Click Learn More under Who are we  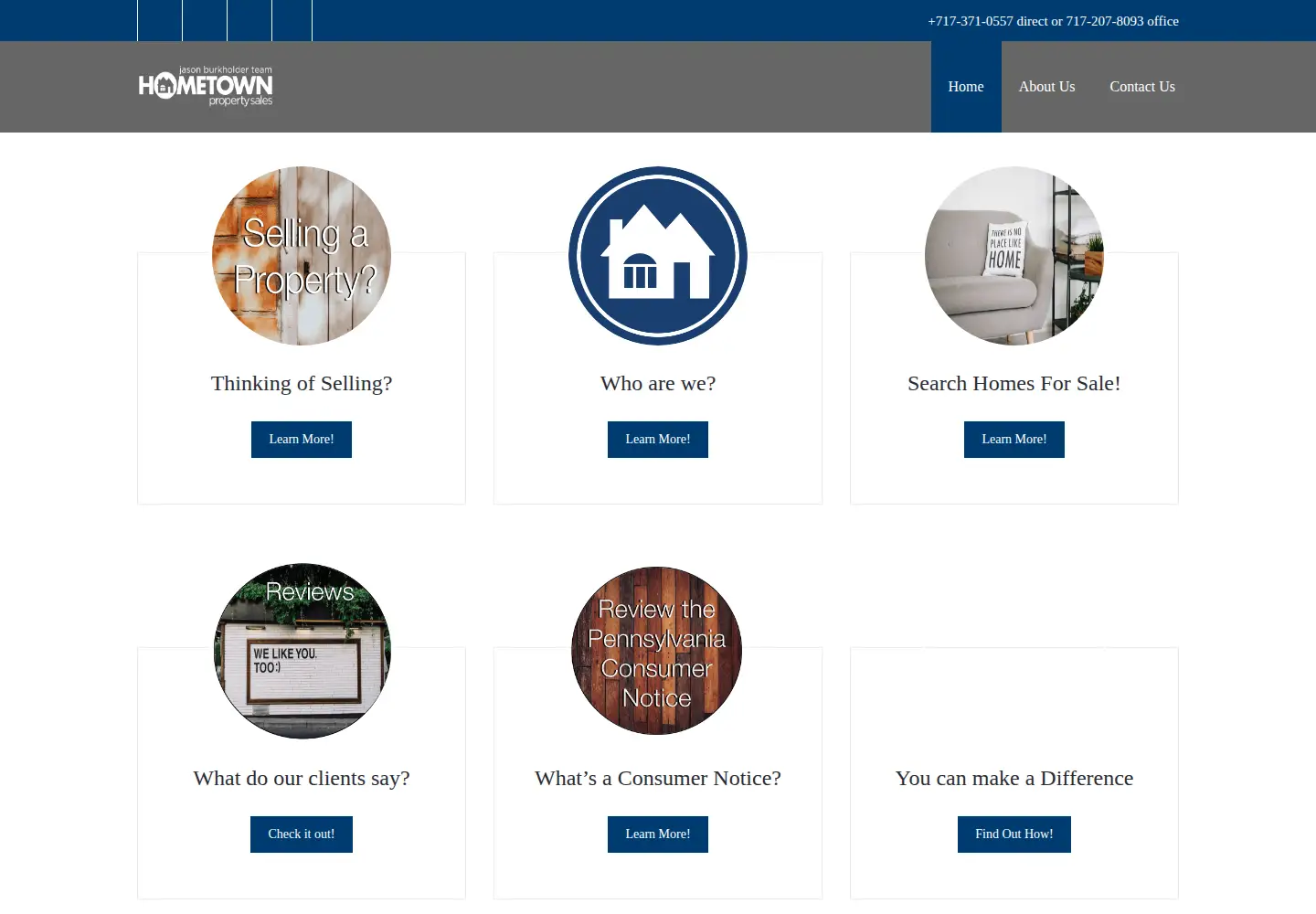(658, 440)
